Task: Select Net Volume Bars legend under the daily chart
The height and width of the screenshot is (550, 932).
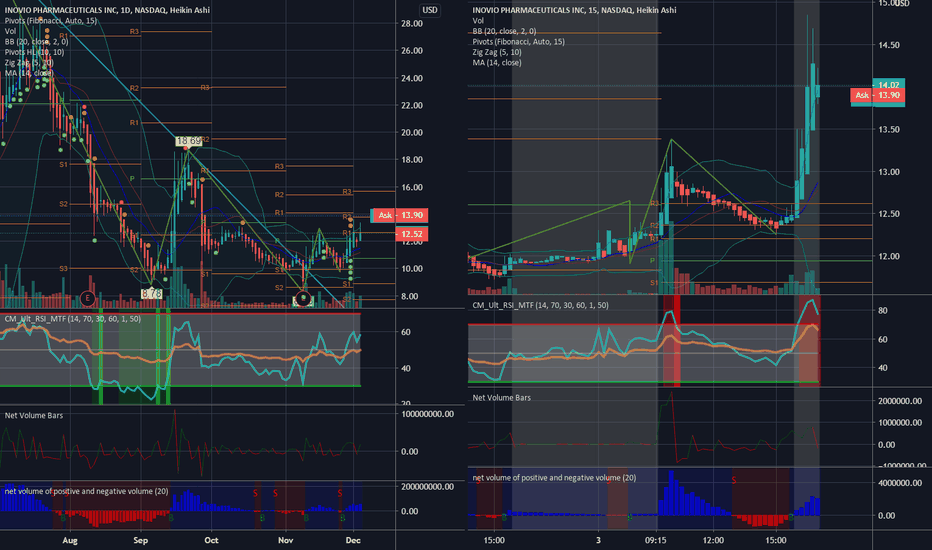Action: pyautogui.click(x=34, y=415)
